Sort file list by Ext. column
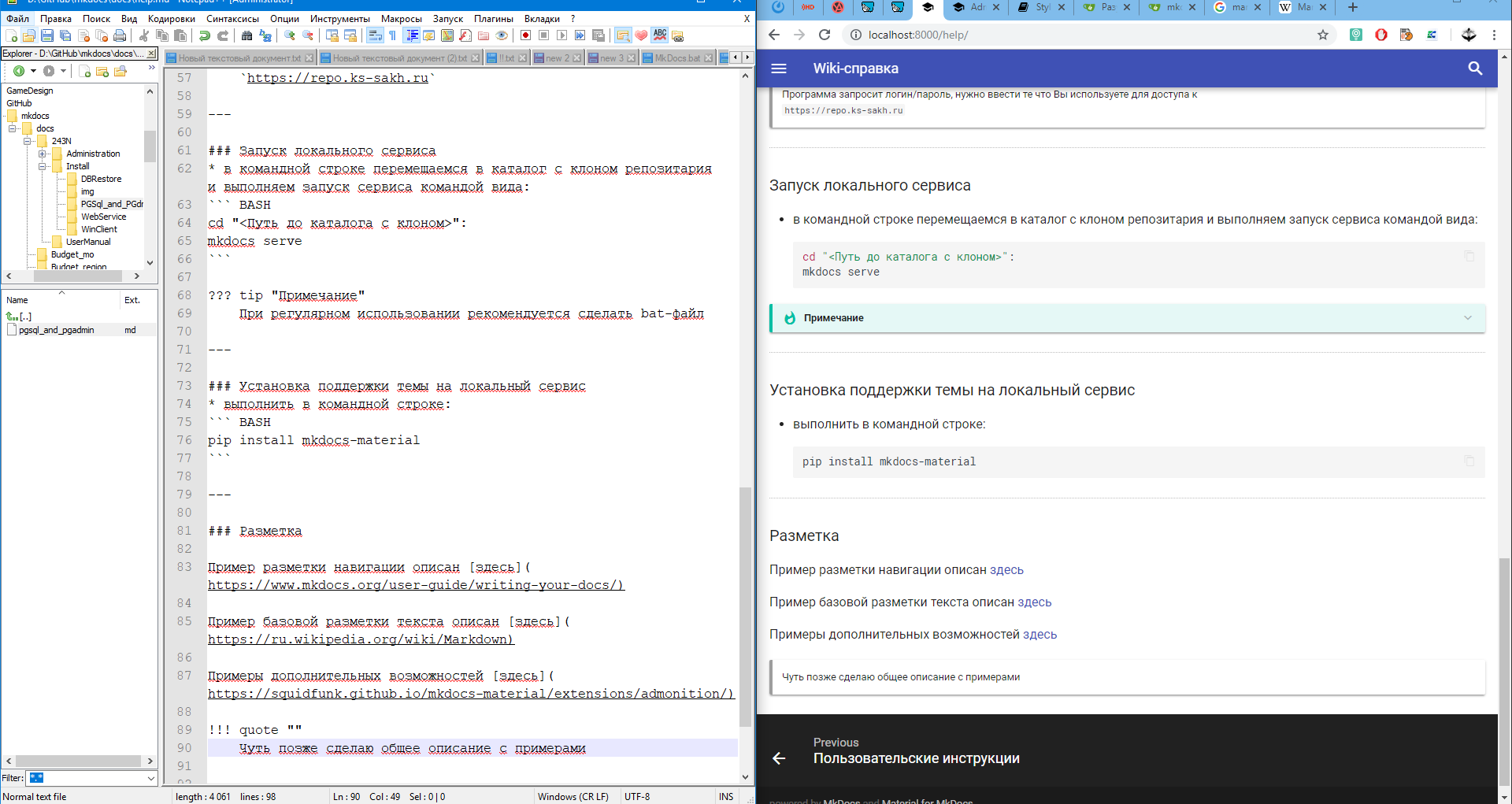 click(x=132, y=300)
